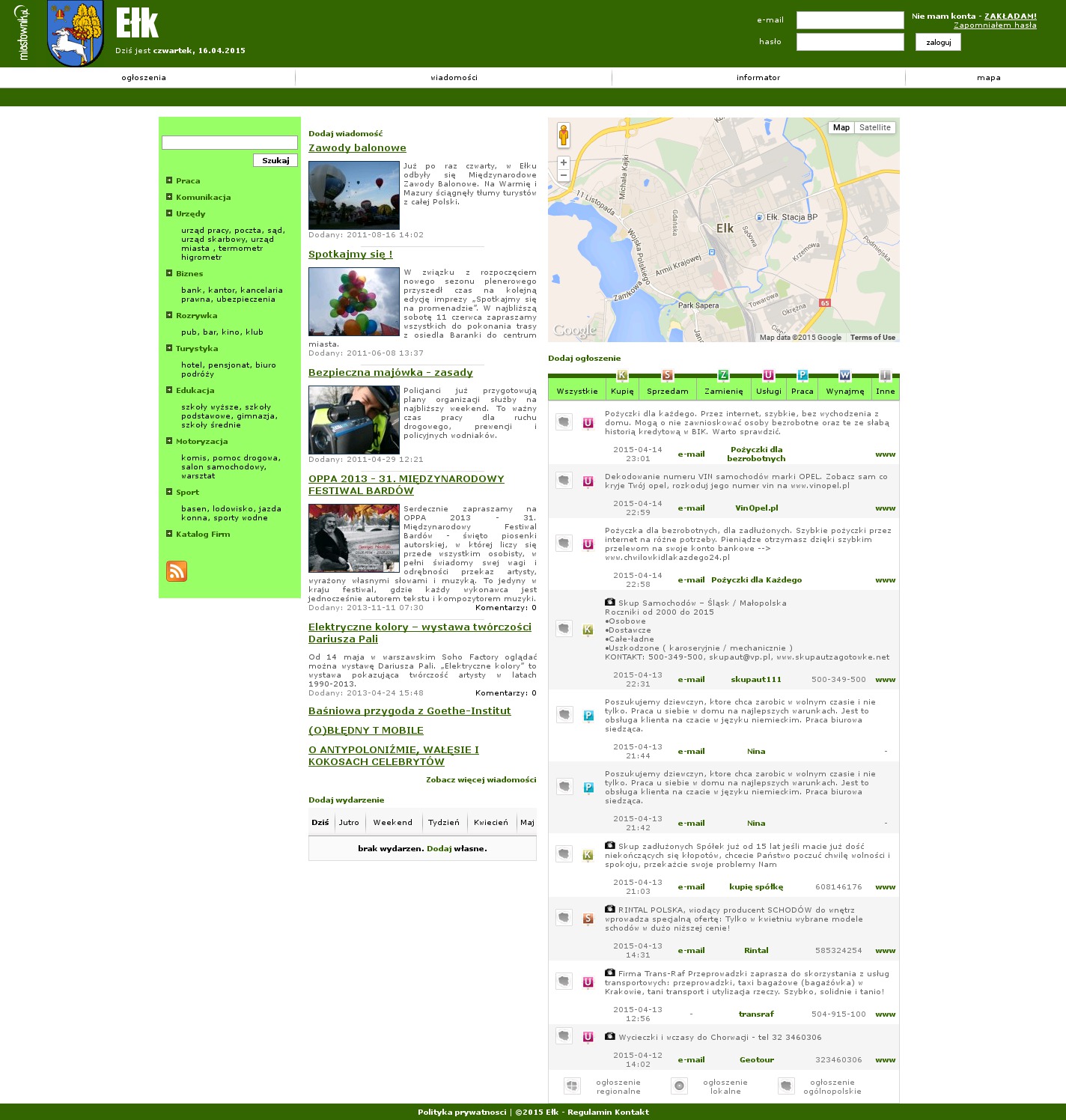This screenshot has height=1120, width=1066.
Task: Click the Kupię category K icon
Action: tap(622, 375)
